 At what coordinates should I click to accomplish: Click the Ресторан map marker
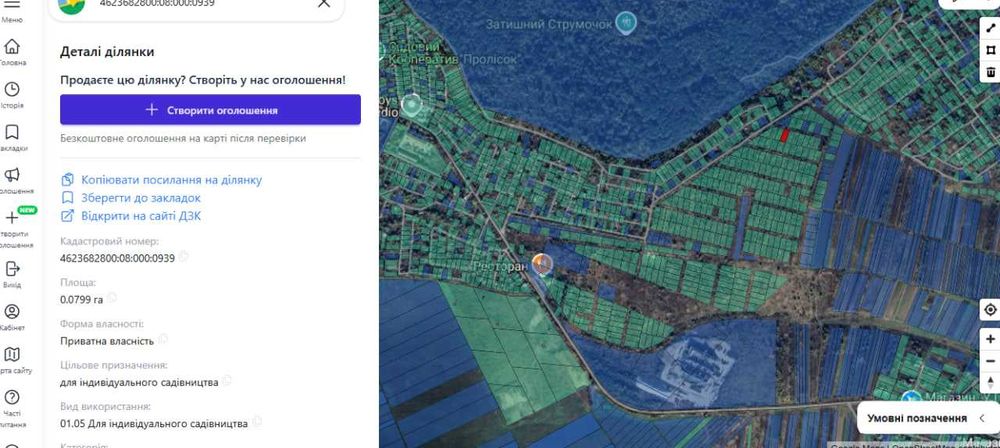[x=541, y=264]
